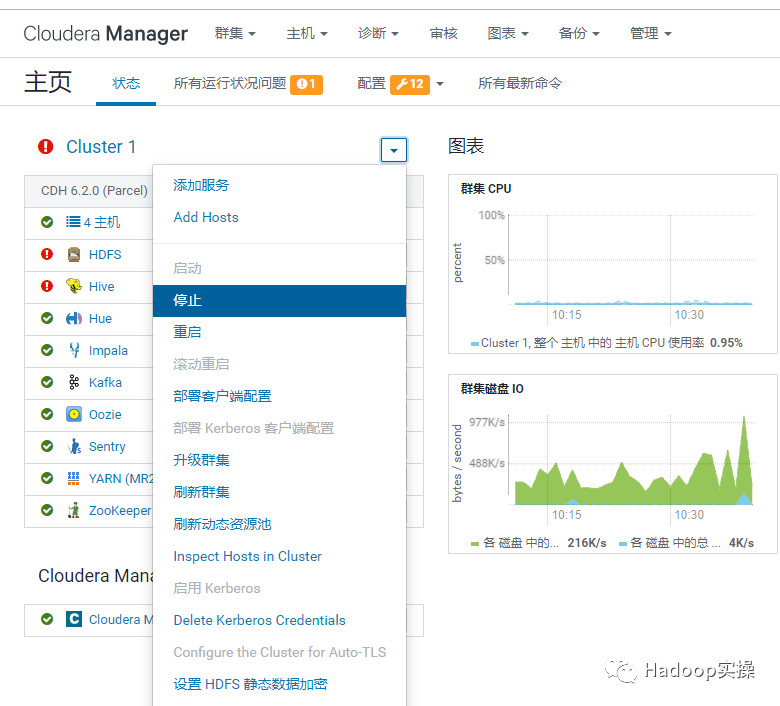
Task: Switch to 所有最新命令 tab
Action: 520,83
